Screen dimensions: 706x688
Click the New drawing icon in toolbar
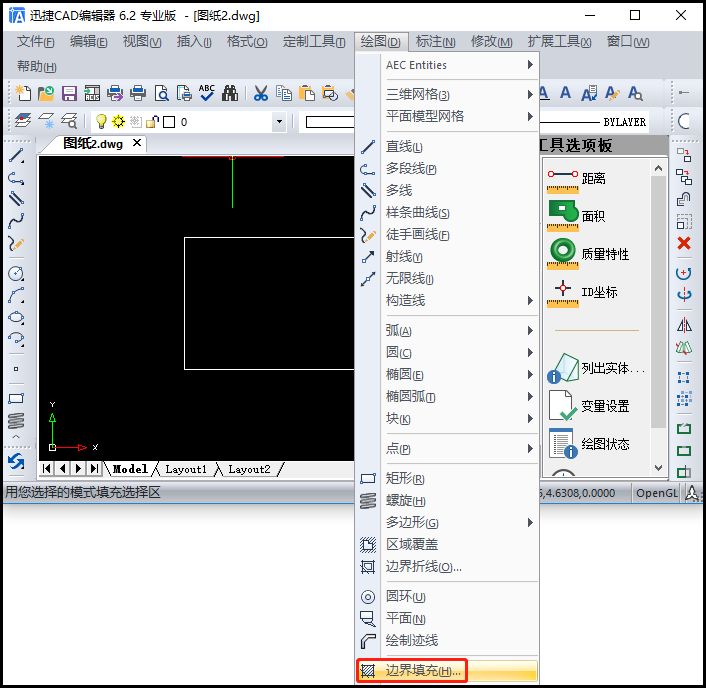(23, 93)
